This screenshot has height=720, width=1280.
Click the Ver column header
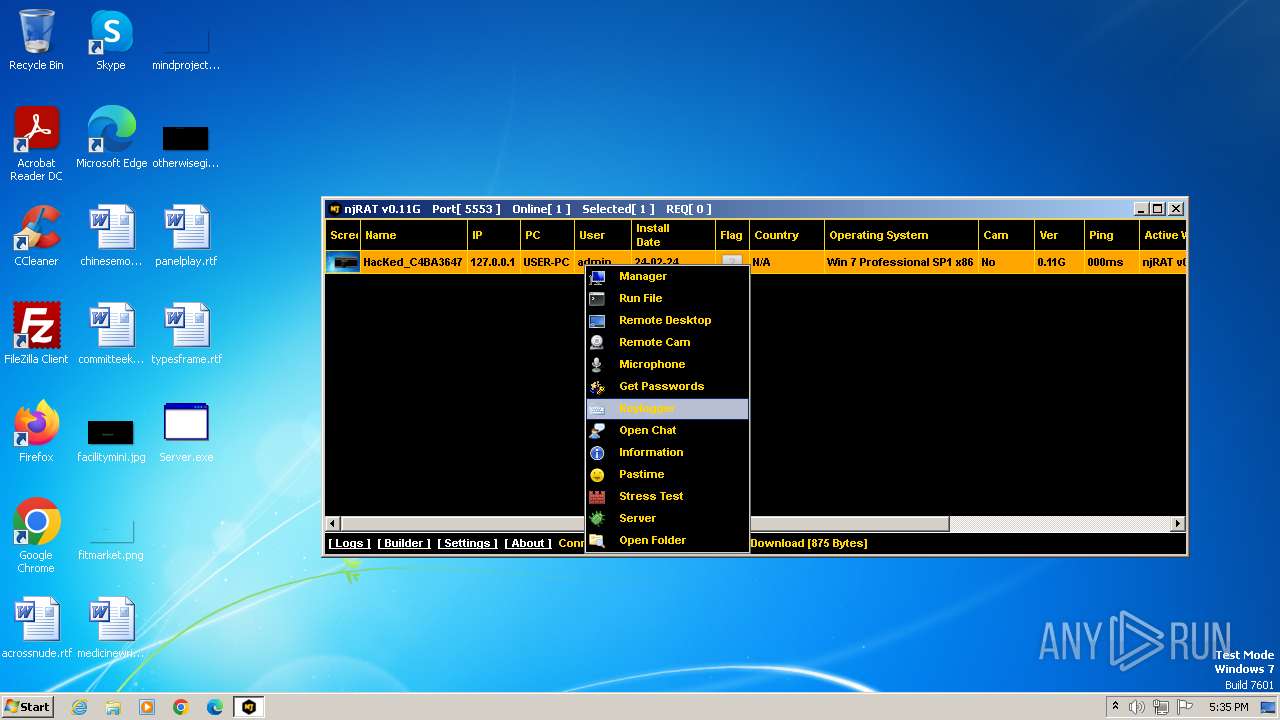1059,235
